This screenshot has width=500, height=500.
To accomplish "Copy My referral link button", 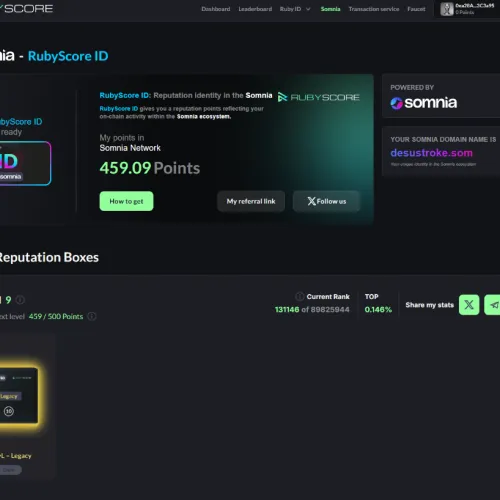I will (251, 201).
